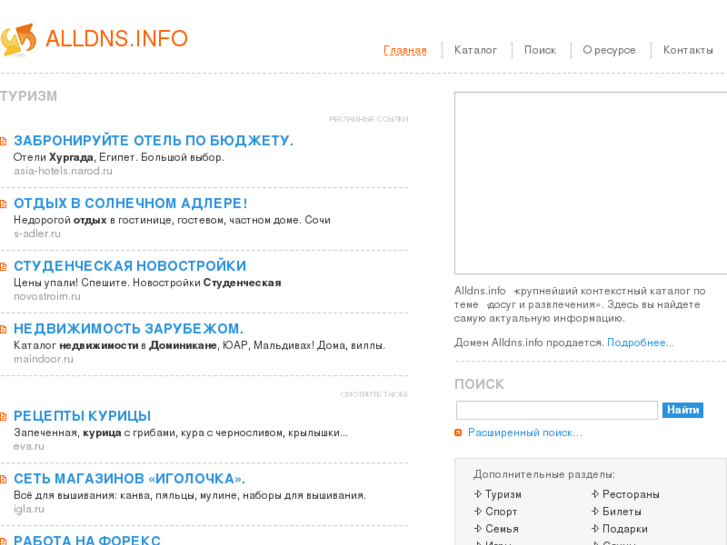Open the Главная menu item

(405, 50)
